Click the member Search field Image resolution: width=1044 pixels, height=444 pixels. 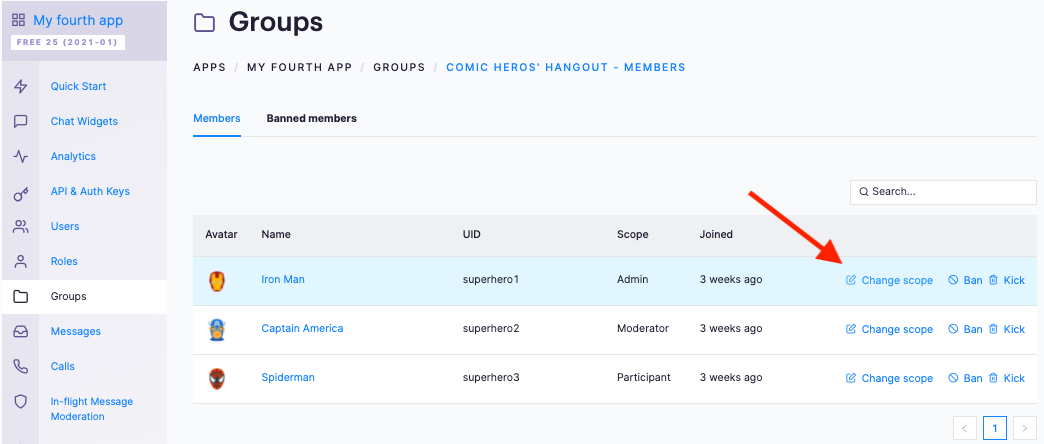[943, 192]
